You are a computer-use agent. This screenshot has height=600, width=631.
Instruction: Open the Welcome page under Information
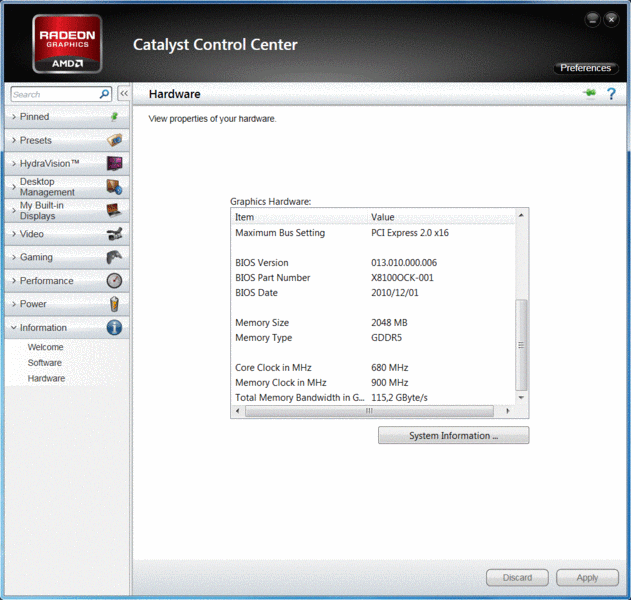[x=45, y=347]
